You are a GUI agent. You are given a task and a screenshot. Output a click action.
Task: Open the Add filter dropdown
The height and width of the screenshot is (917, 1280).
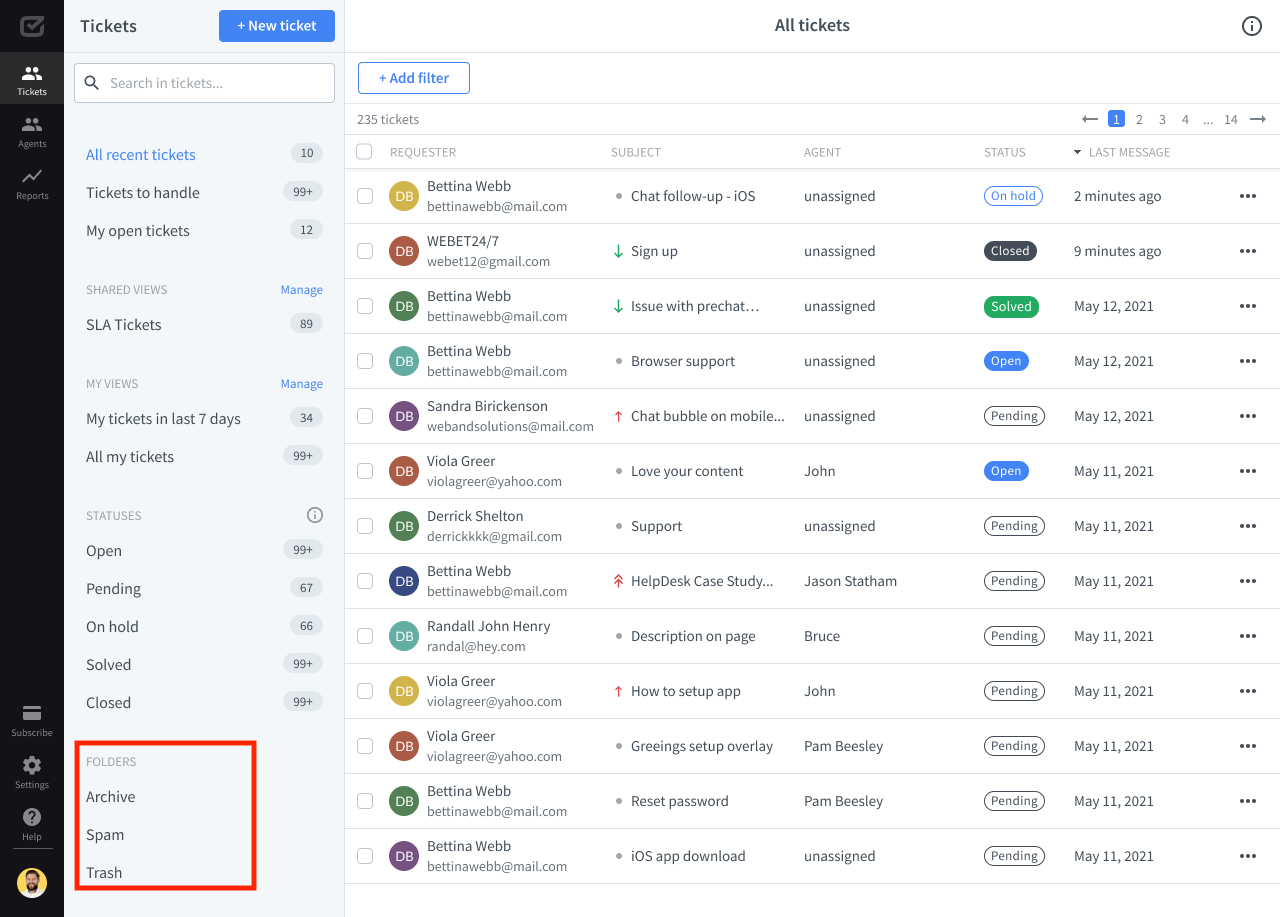coord(414,78)
